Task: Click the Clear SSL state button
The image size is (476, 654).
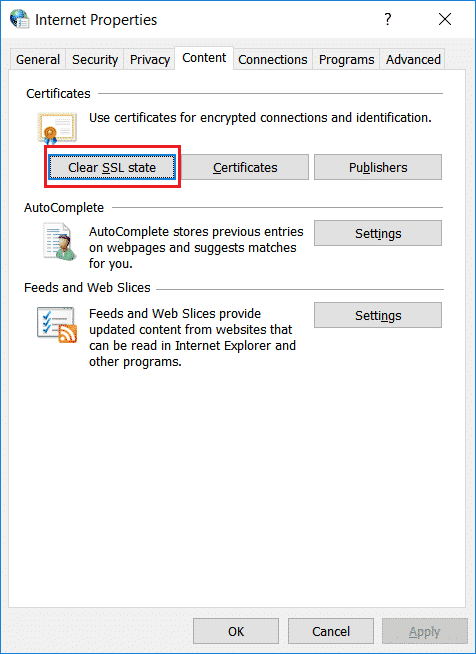Action: [x=112, y=167]
